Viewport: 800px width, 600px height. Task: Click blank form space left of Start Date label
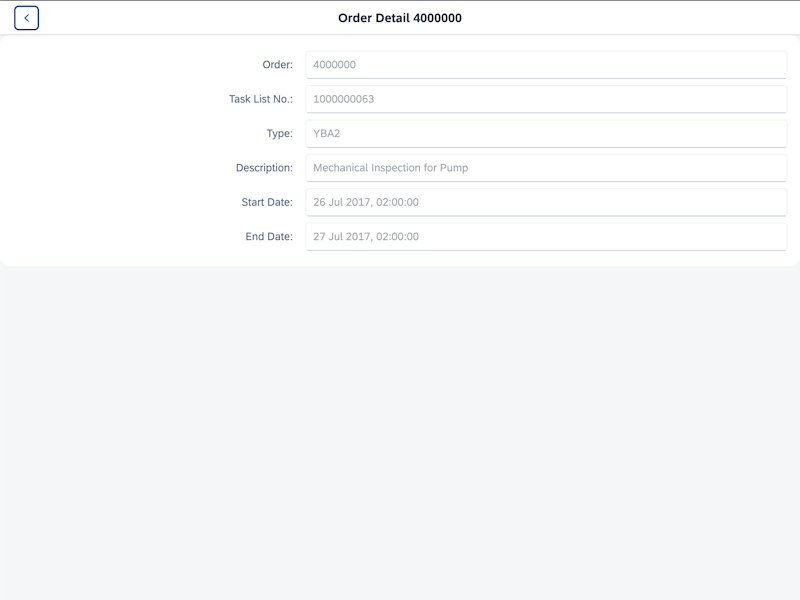pyautogui.click(x=120, y=202)
